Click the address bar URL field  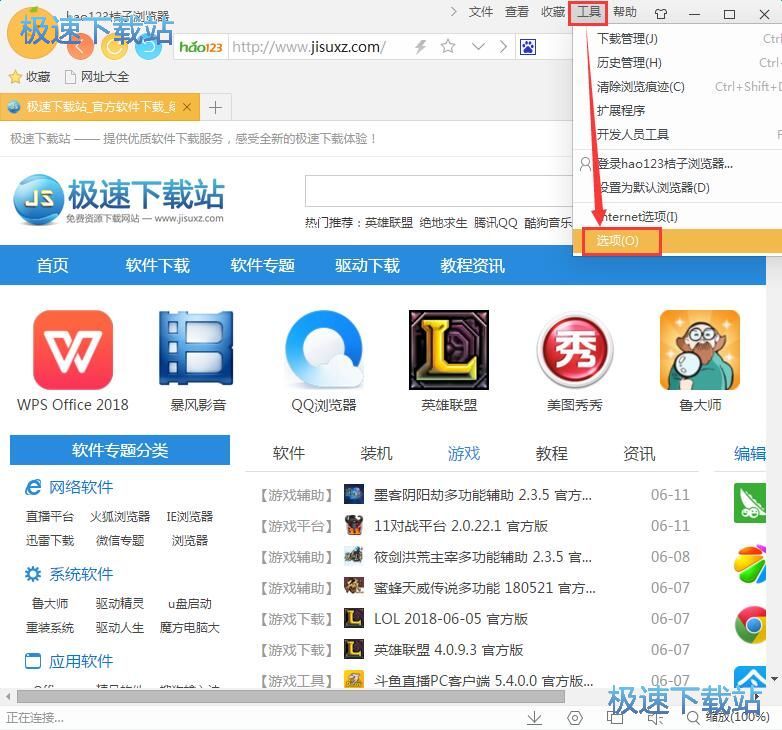click(x=319, y=47)
